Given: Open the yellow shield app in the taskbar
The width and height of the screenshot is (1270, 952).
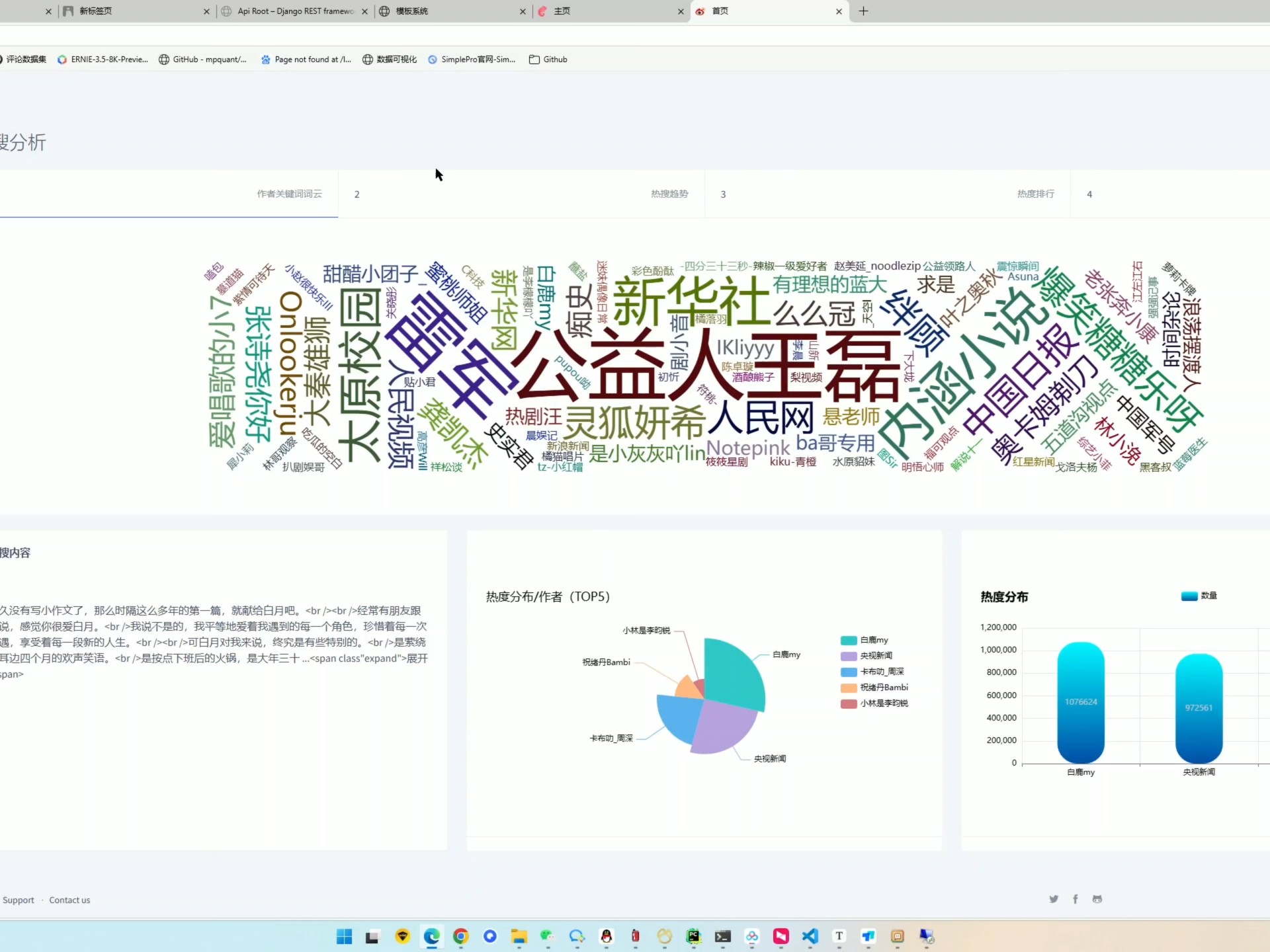Looking at the screenshot, I should [x=402, y=936].
